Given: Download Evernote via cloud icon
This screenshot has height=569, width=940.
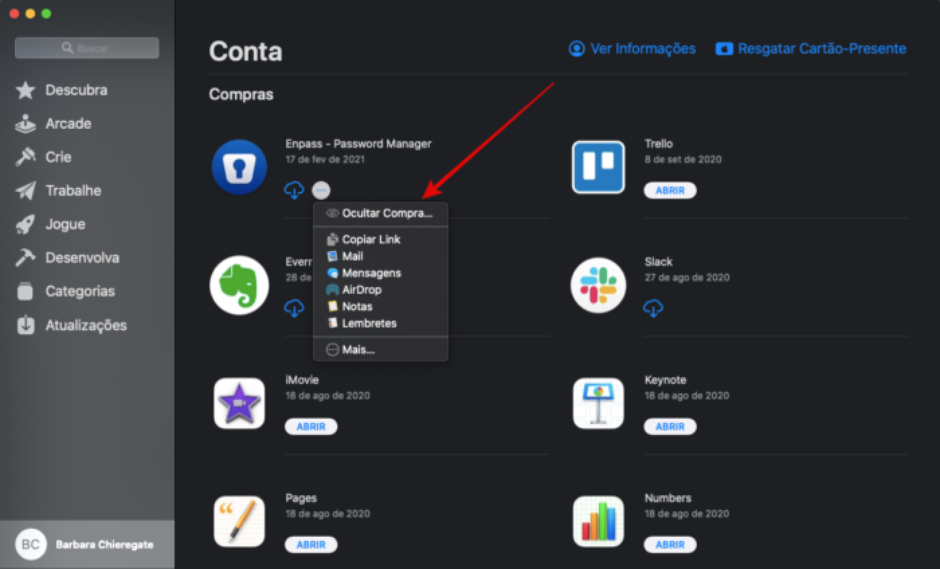Looking at the screenshot, I should (294, 308).
